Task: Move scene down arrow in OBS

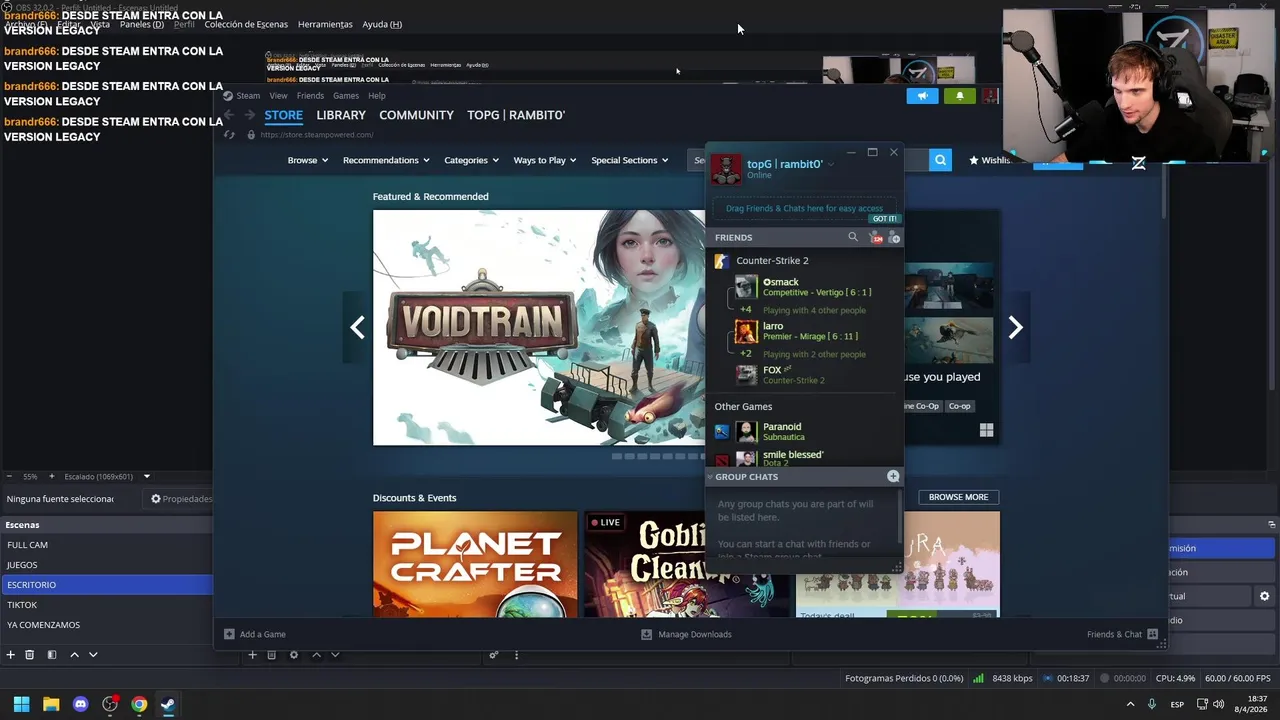Action: (93, 655)
